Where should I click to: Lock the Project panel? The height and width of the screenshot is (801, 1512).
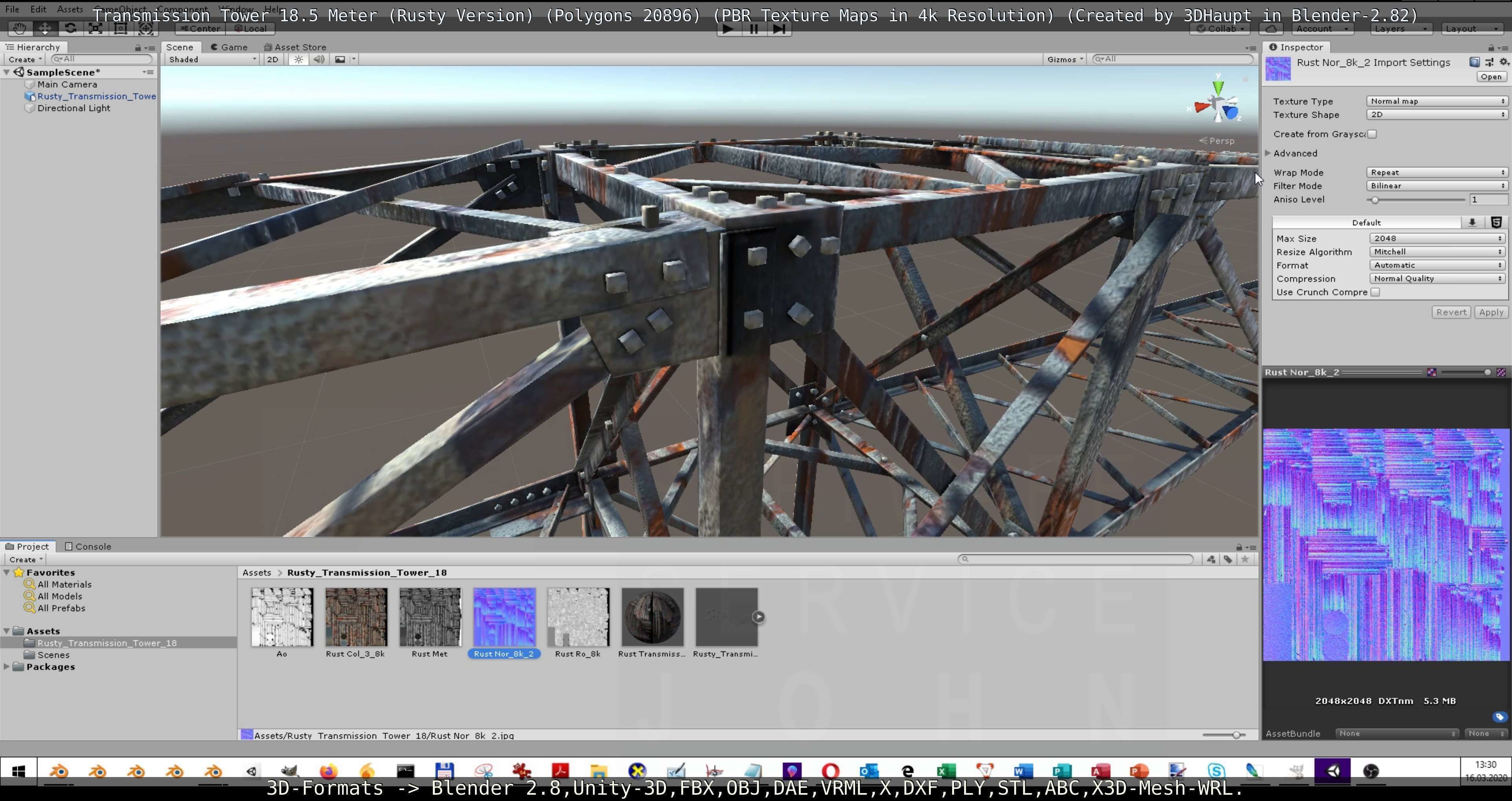(1239, 547)
